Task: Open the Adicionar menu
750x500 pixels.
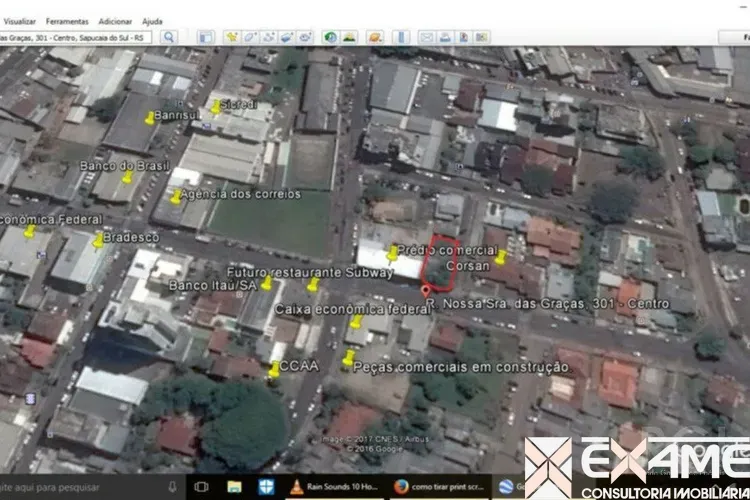Action: pyautogui.click(x=115, y=21)
